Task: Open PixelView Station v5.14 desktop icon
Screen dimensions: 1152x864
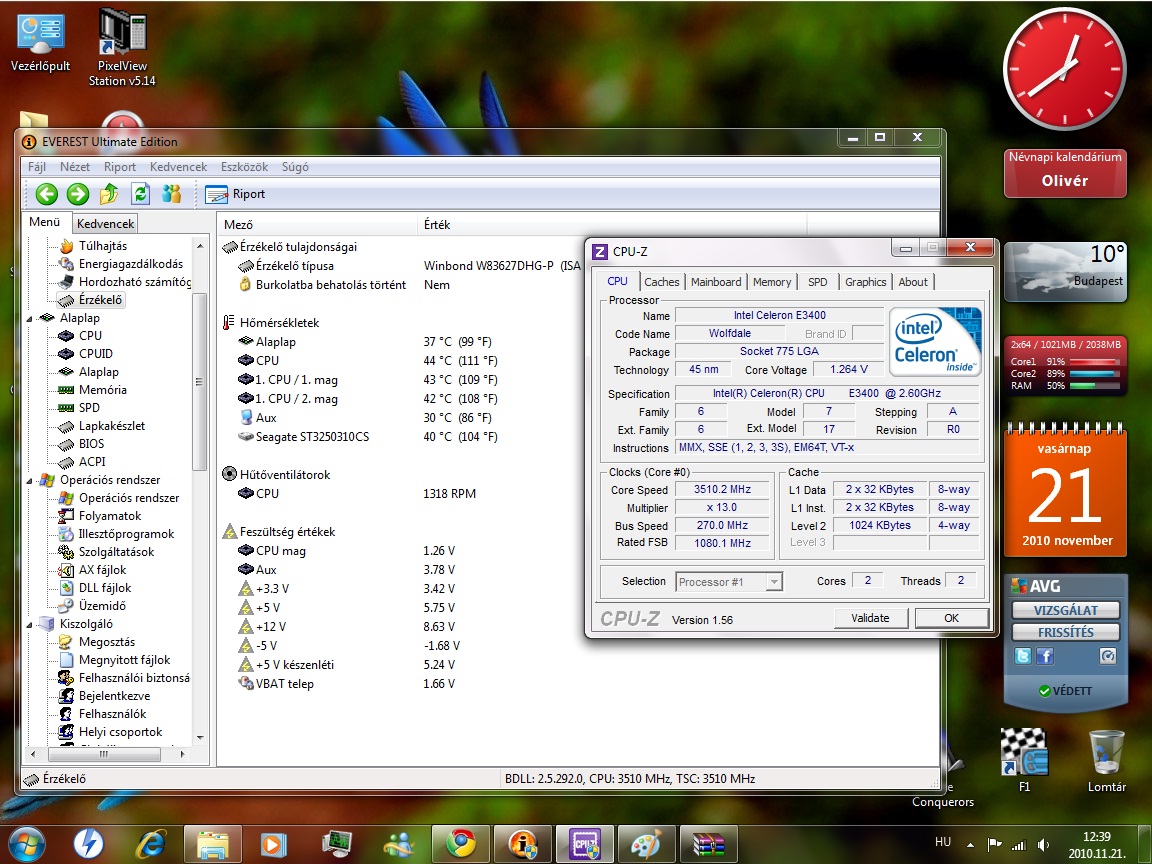Action: coord(122,48)
